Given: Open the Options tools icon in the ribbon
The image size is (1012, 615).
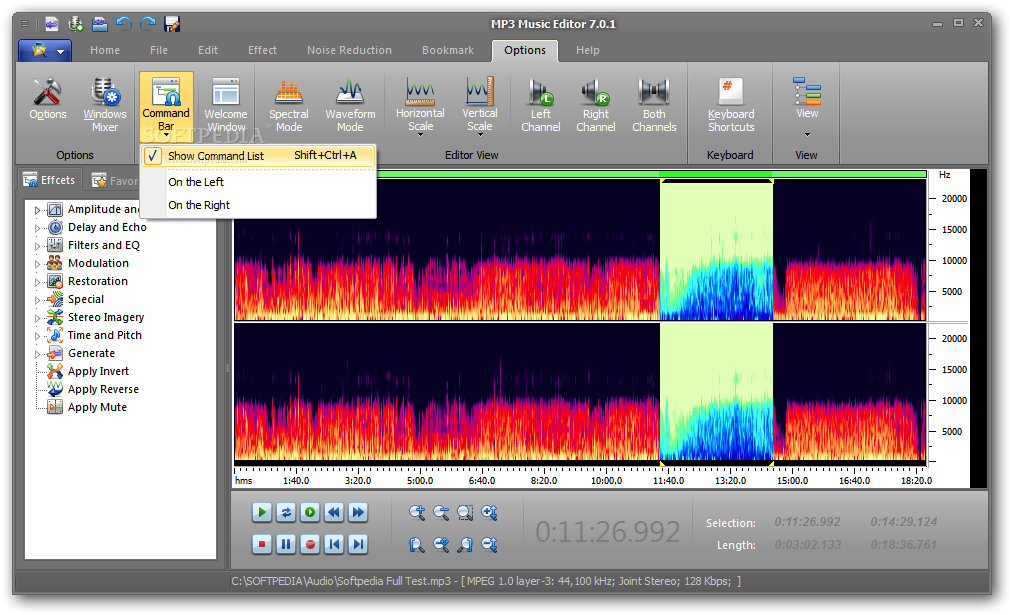Looking at the screenshot, I should (48, 99).
